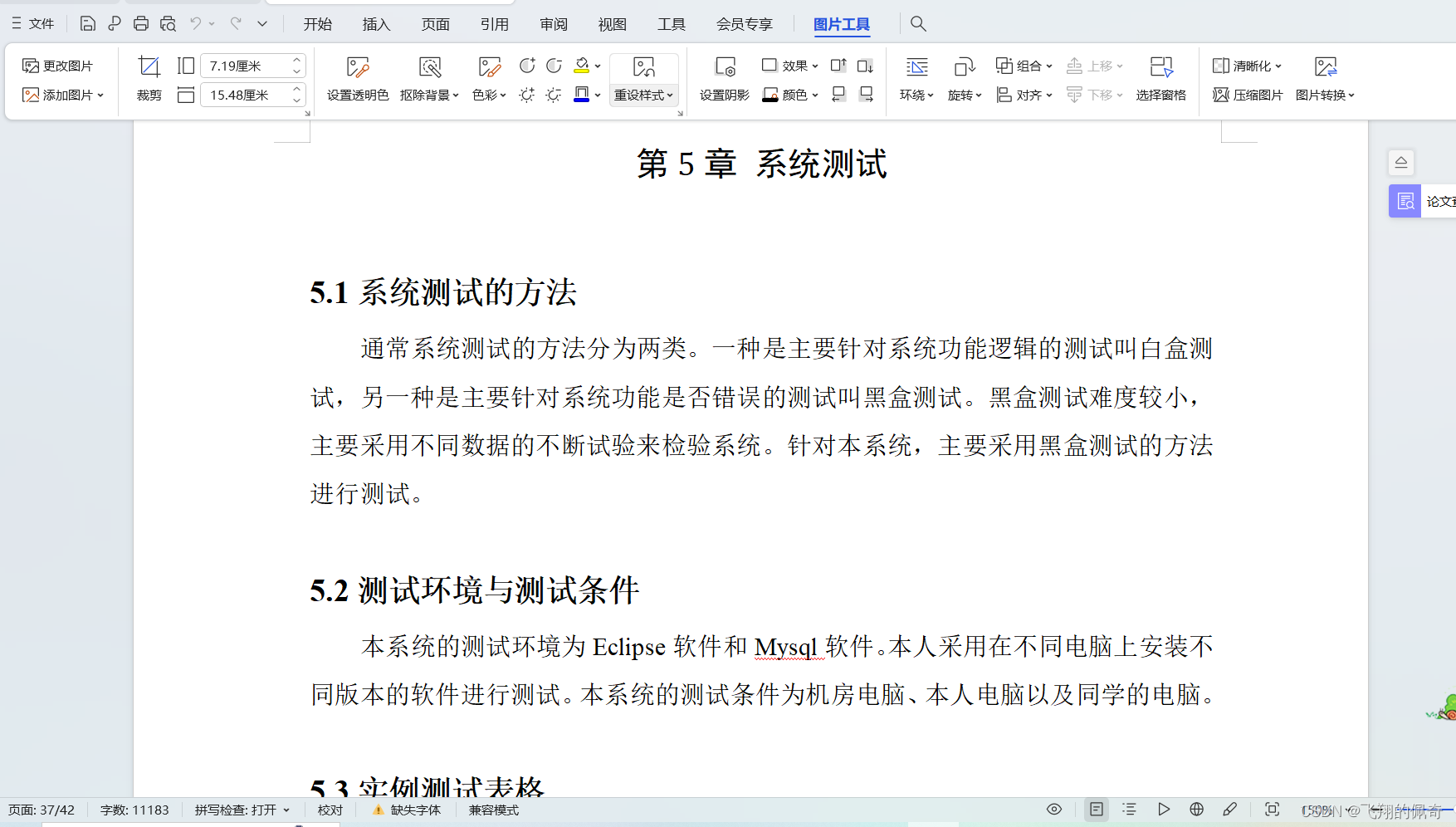The image size is (1456, 827).
Task: Open the 文件 menu
Action: (x=32, y=23)
